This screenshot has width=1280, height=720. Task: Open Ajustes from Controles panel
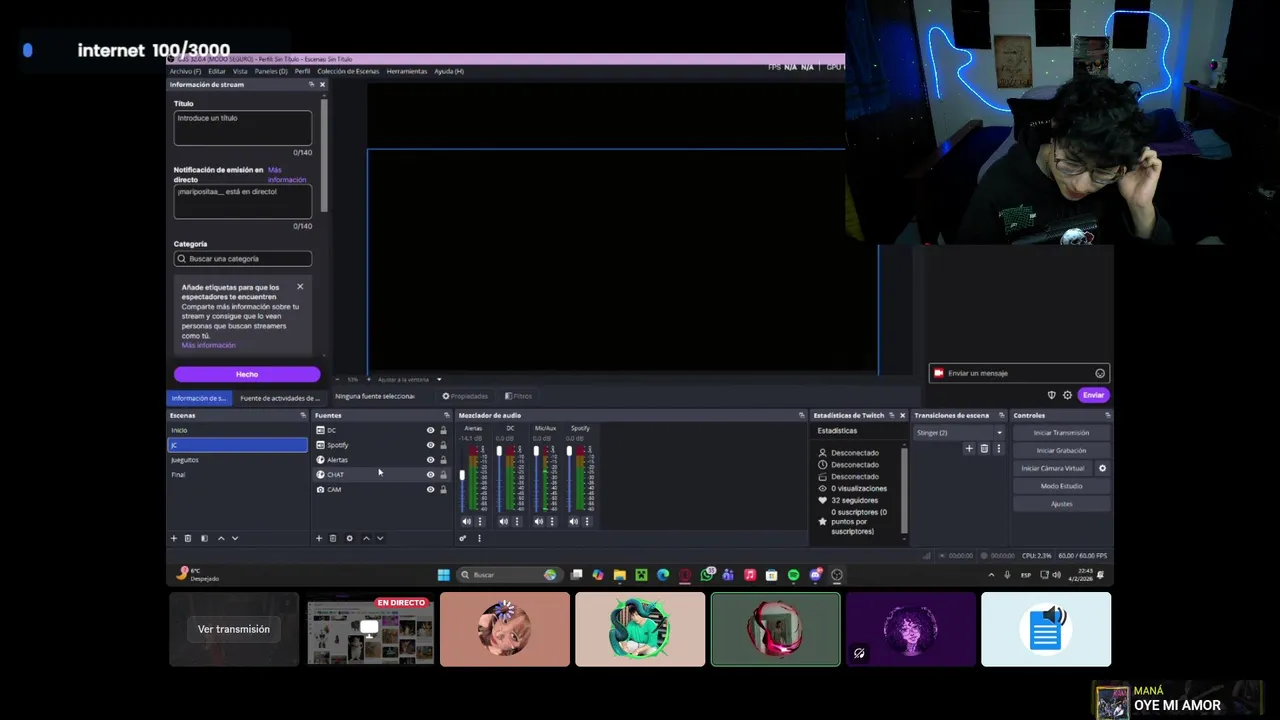tap(1061, 504)
